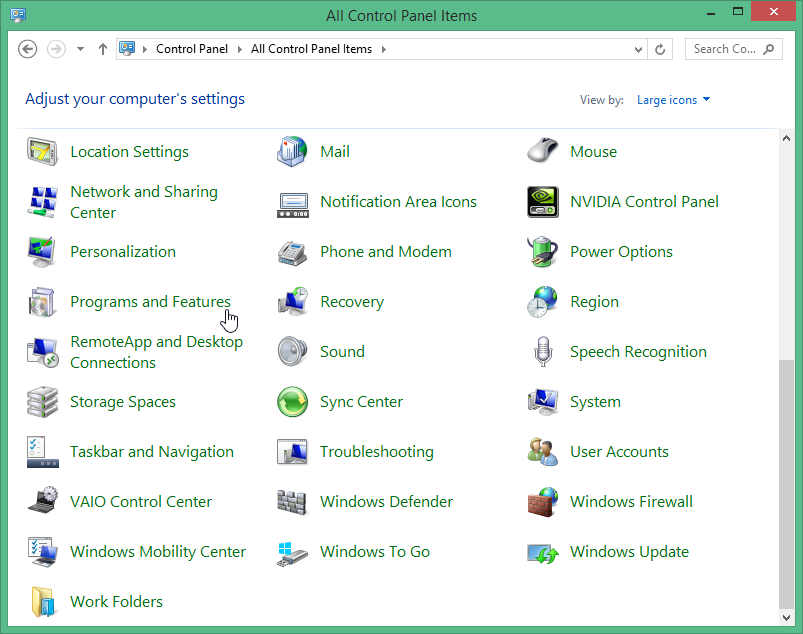Click 'Control Panel' in the breadcrumb
This screenshot has width=803, height=634.
click(192, 49)
